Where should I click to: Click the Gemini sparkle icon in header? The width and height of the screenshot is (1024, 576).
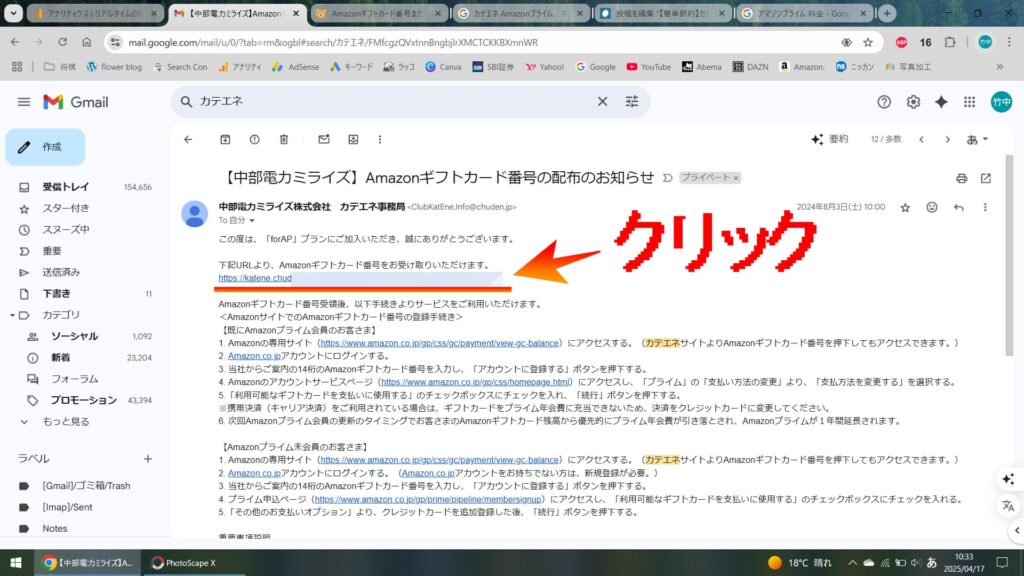point(941,102)
